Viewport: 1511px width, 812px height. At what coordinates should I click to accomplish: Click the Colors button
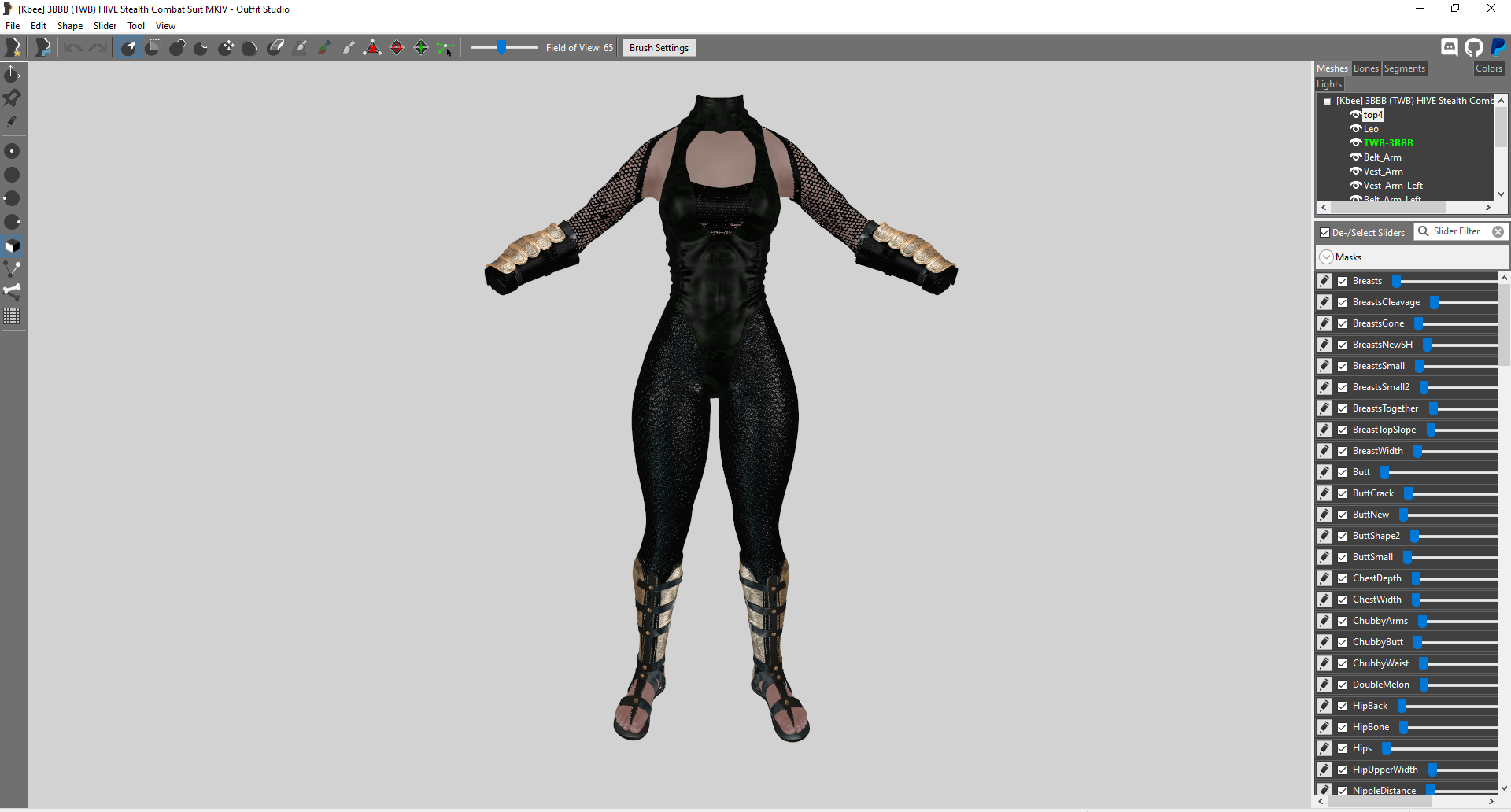tap(1488, 68)
